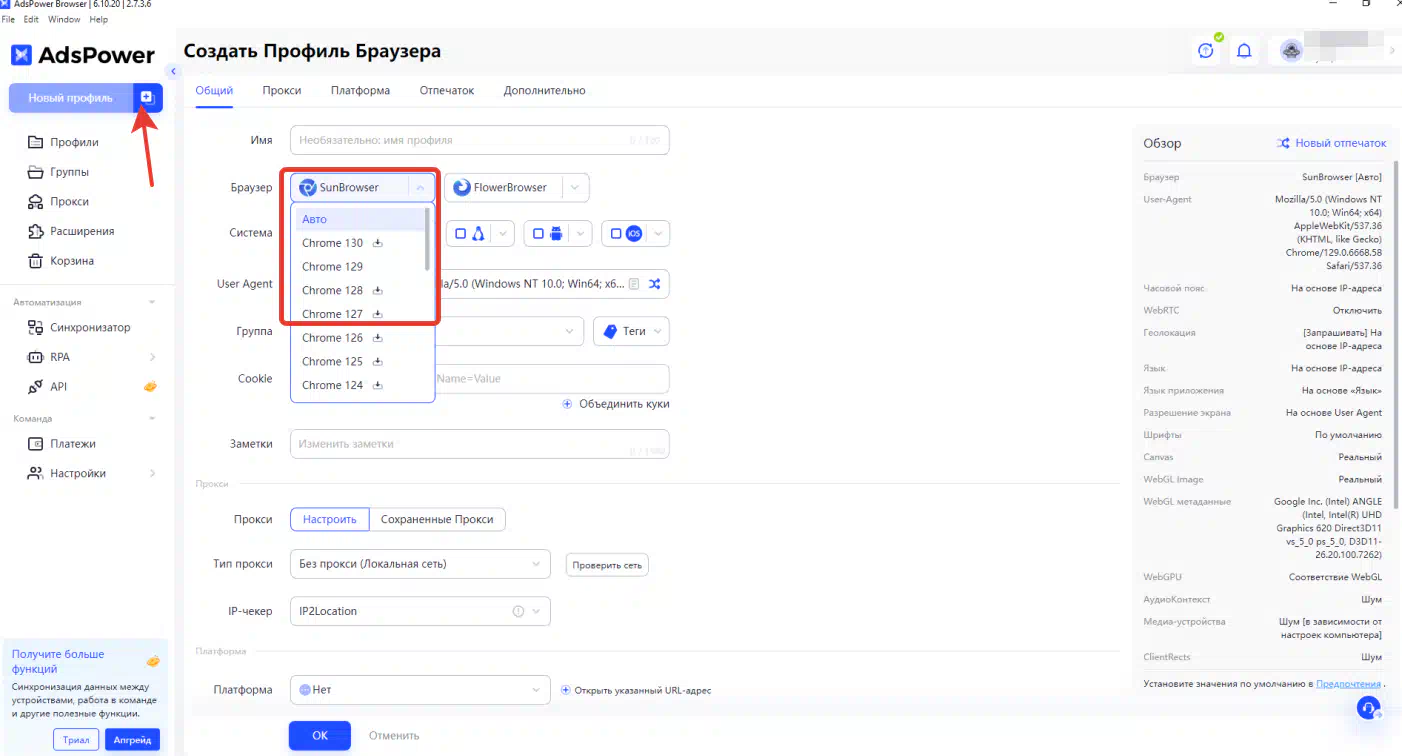Open the Android version dropdown arrow
Viewport: 1402px width, 756px height.
pos(580,234)
